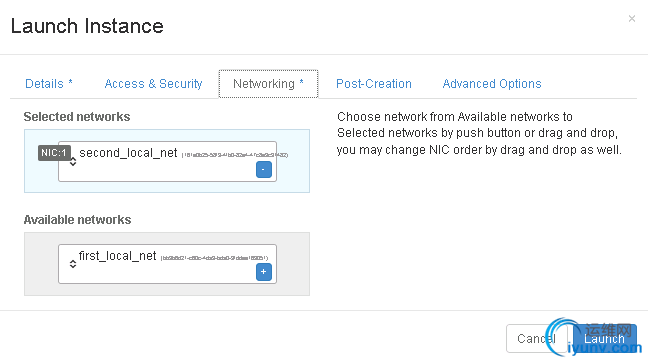Grab the reorder handle of second_local_net

[73, 162]
